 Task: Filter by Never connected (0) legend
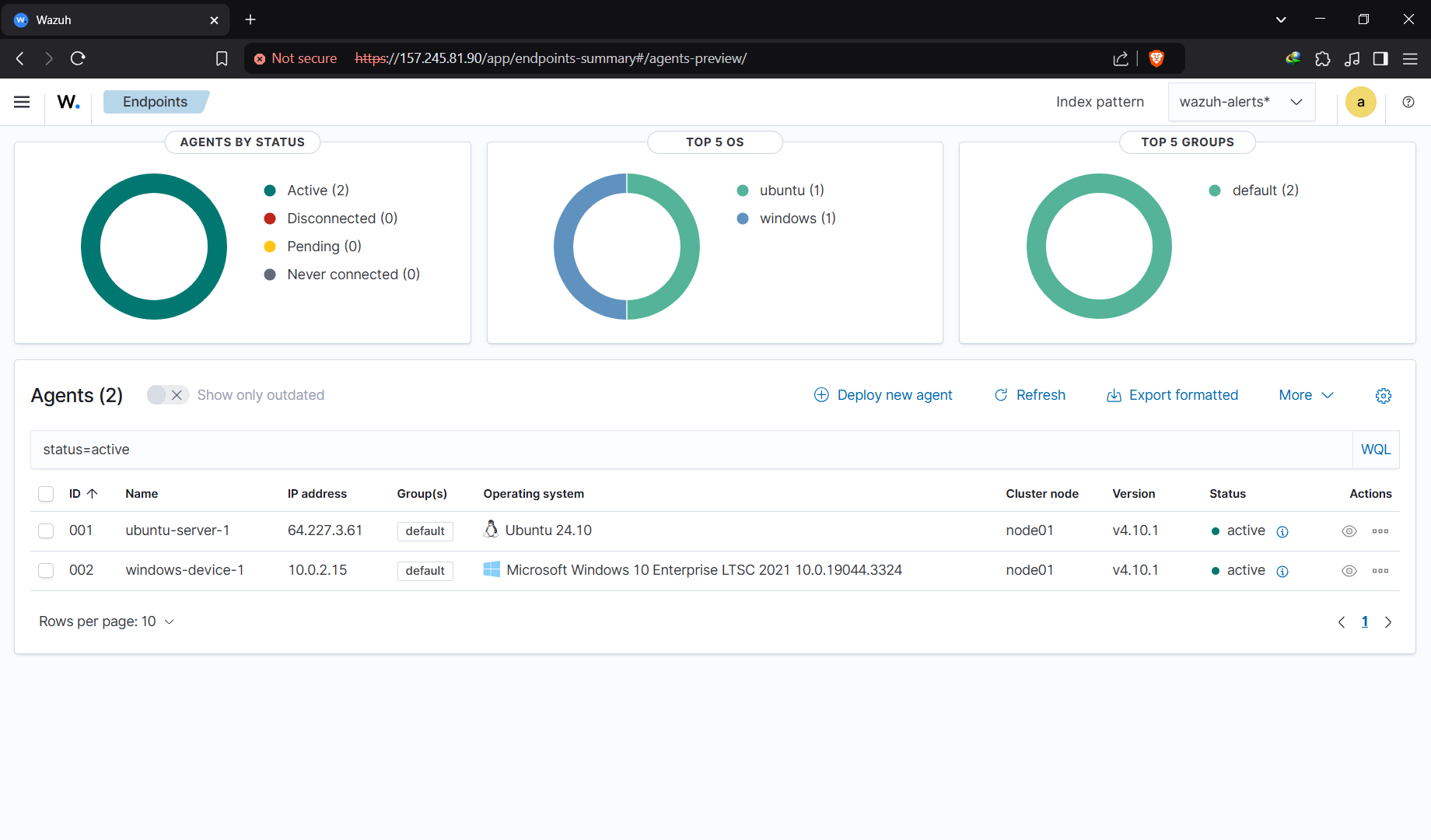[342, 275]
